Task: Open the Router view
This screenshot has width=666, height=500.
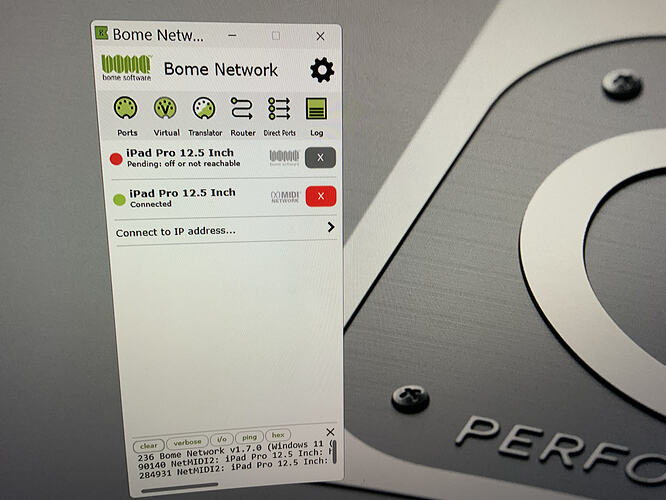Action: [243, 116]
